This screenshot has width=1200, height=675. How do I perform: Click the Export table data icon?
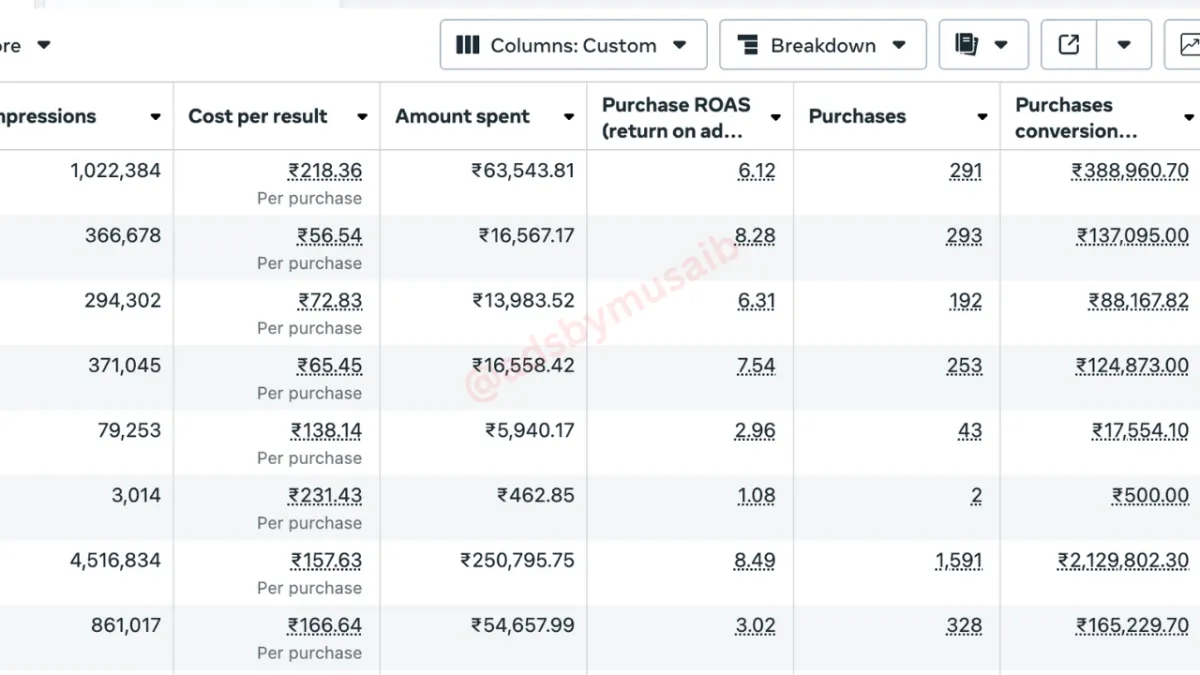click(1069, 45)
